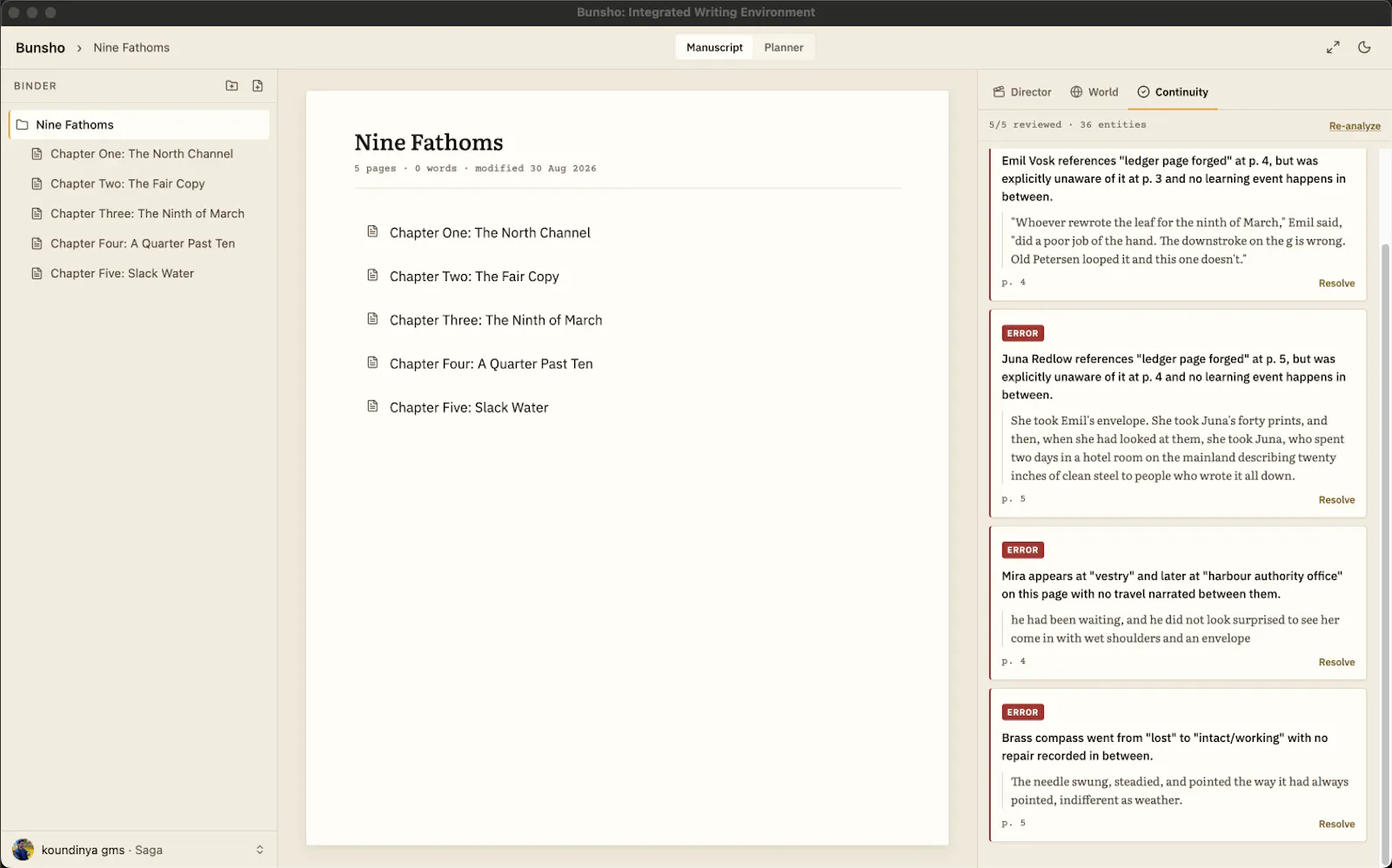The image size is (1392, 868).
Task: Open Chapter Two: The Fair Copy from manuscript list
Action: tap(474, 277)
